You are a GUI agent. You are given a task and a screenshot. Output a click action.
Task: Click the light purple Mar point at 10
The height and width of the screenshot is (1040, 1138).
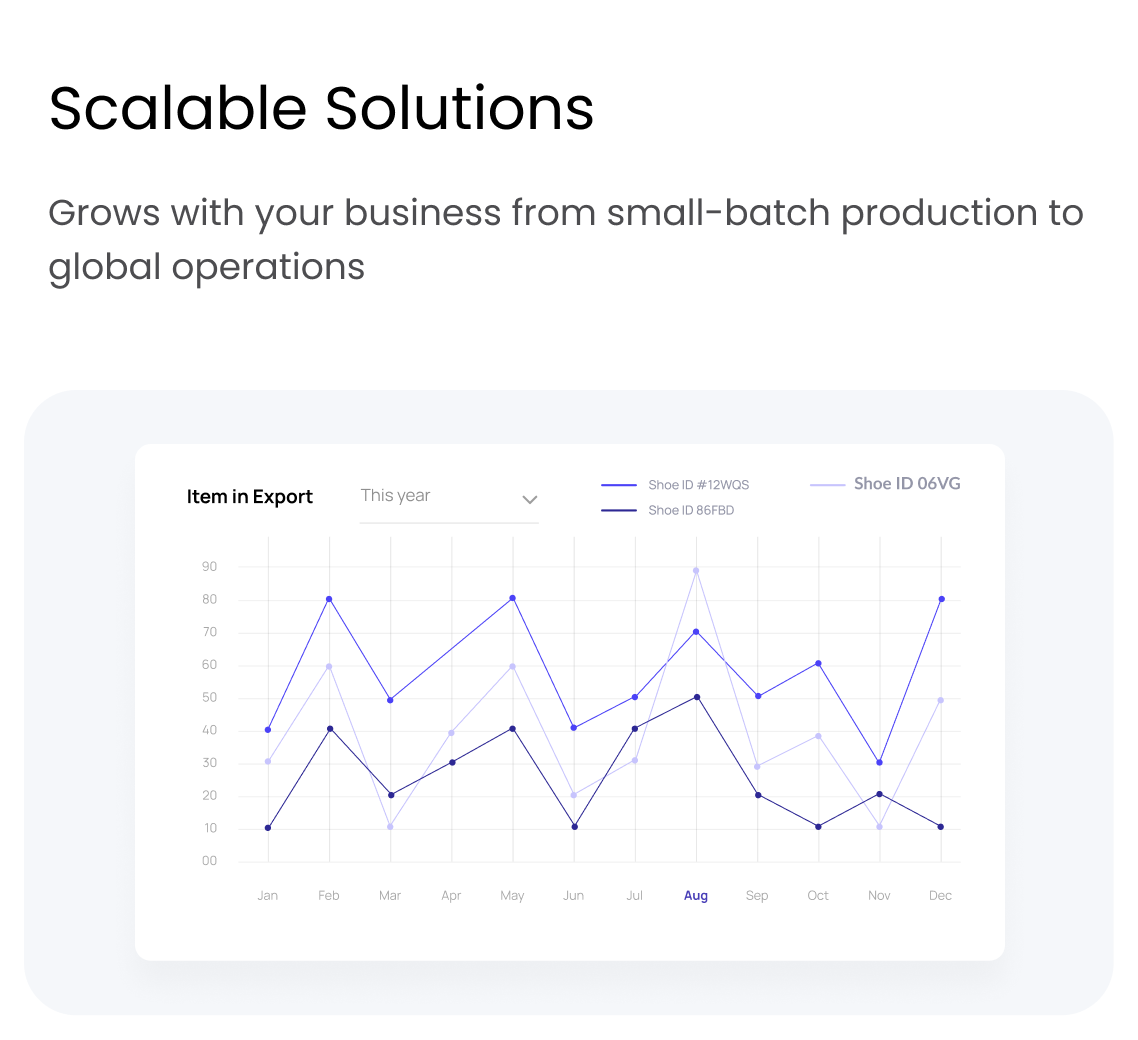[x=390, y=826]
